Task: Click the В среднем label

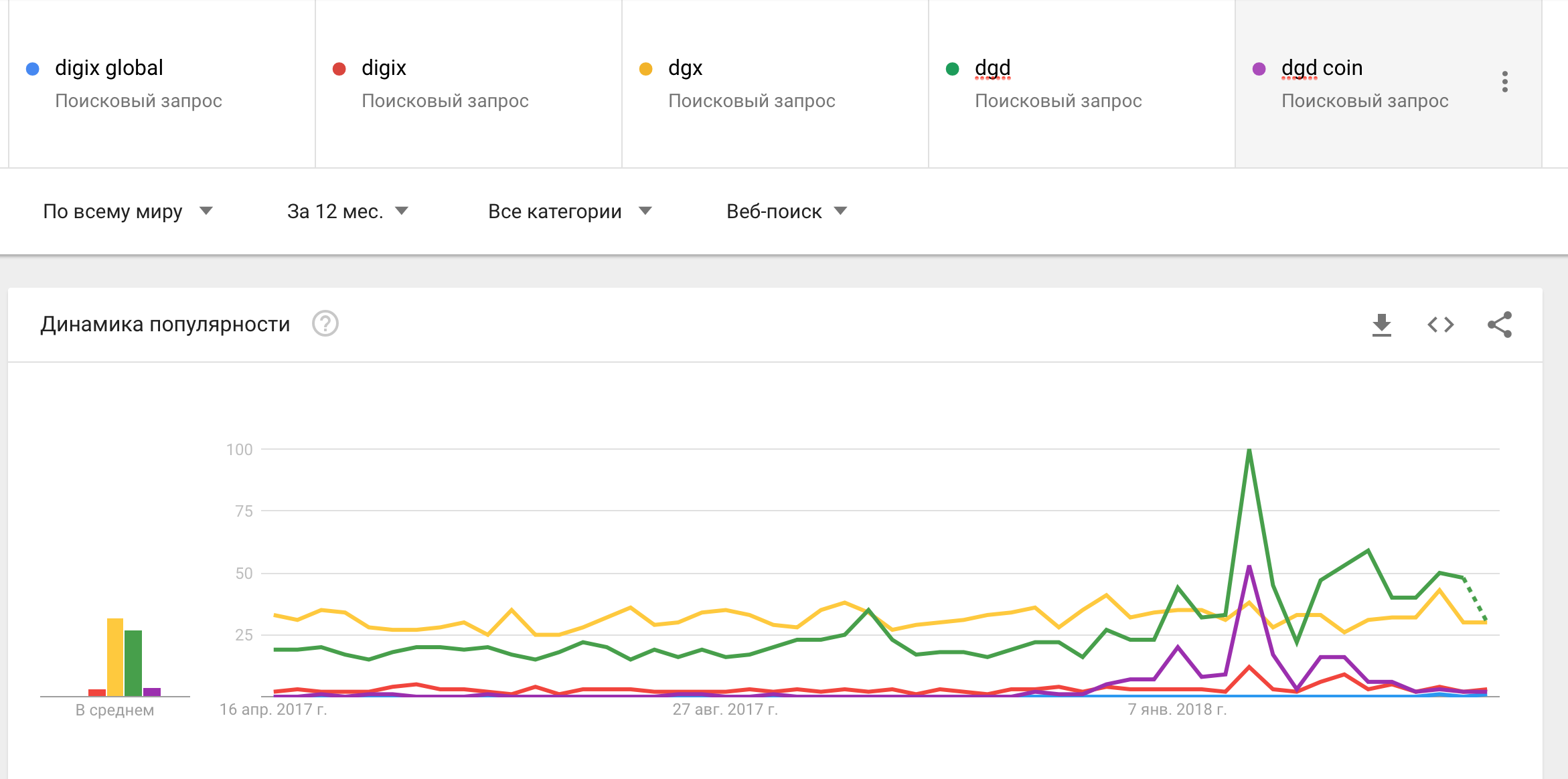Action: [114, 710]
